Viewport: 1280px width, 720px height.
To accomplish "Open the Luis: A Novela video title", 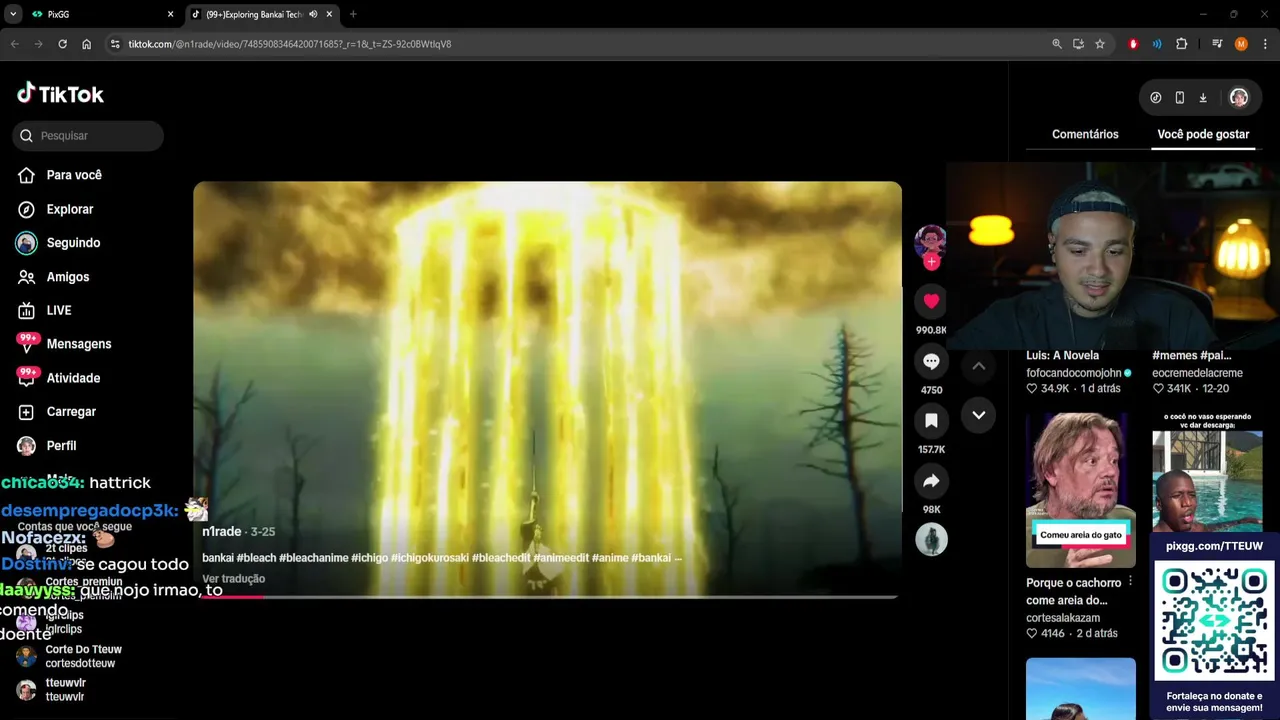I will (x=1062, y=355).
